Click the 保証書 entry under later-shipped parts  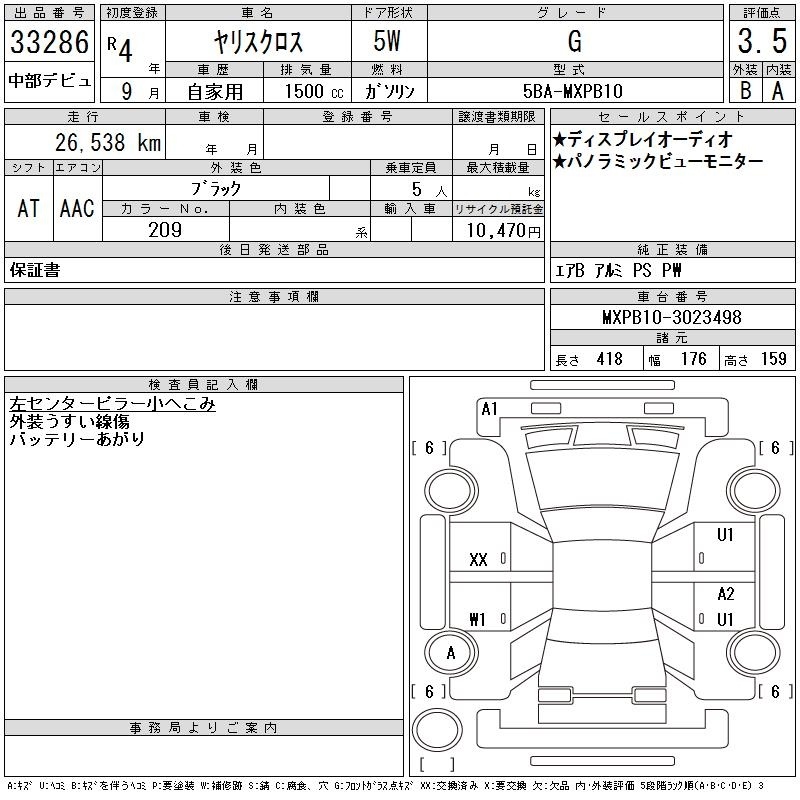click(35, 271)
